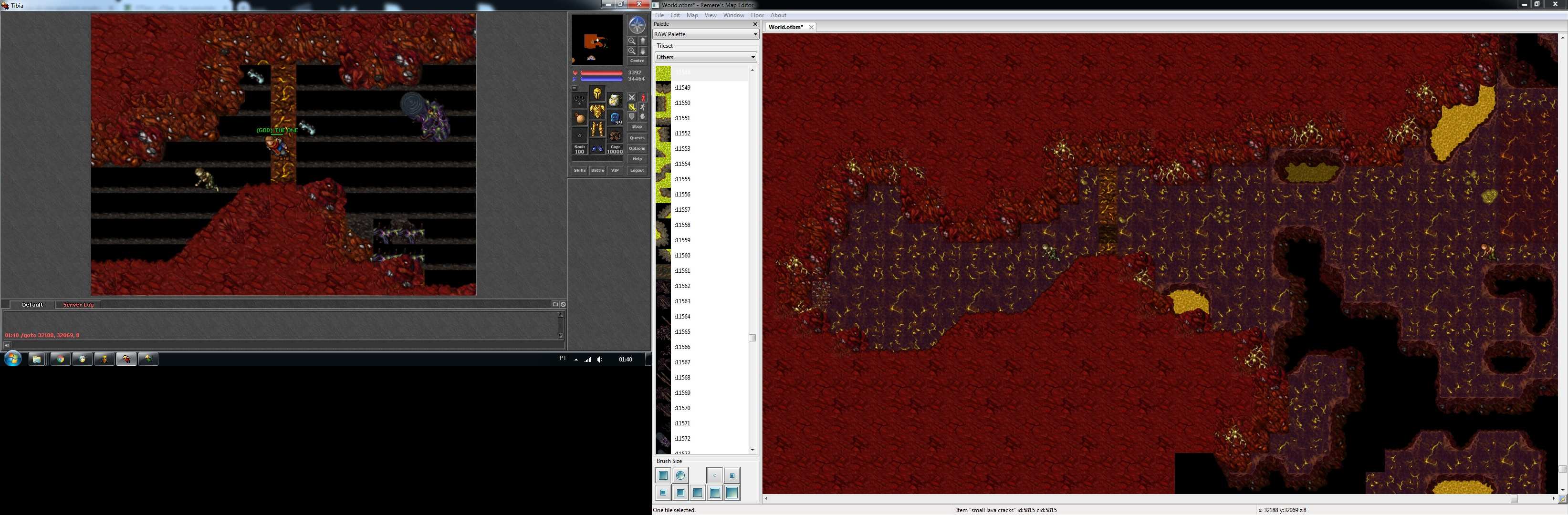Viewport: 1568px width, 515px height.
Task: Click the Tibia chat input field
Action: point(287,345)
